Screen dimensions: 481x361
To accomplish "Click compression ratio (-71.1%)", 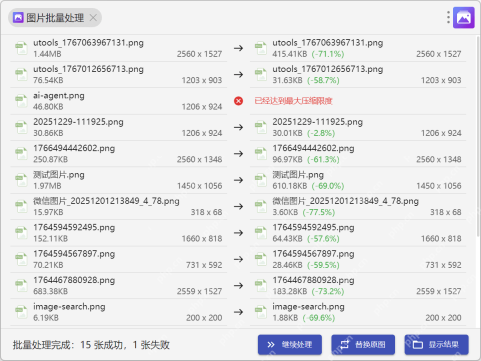I will point(328,54).
